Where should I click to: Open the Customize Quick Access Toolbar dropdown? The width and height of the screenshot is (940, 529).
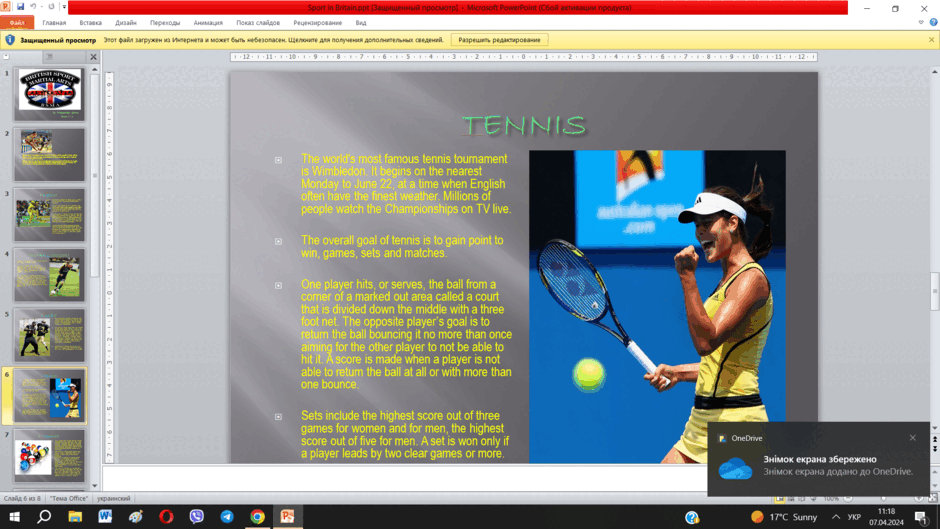tap(64, 7)
